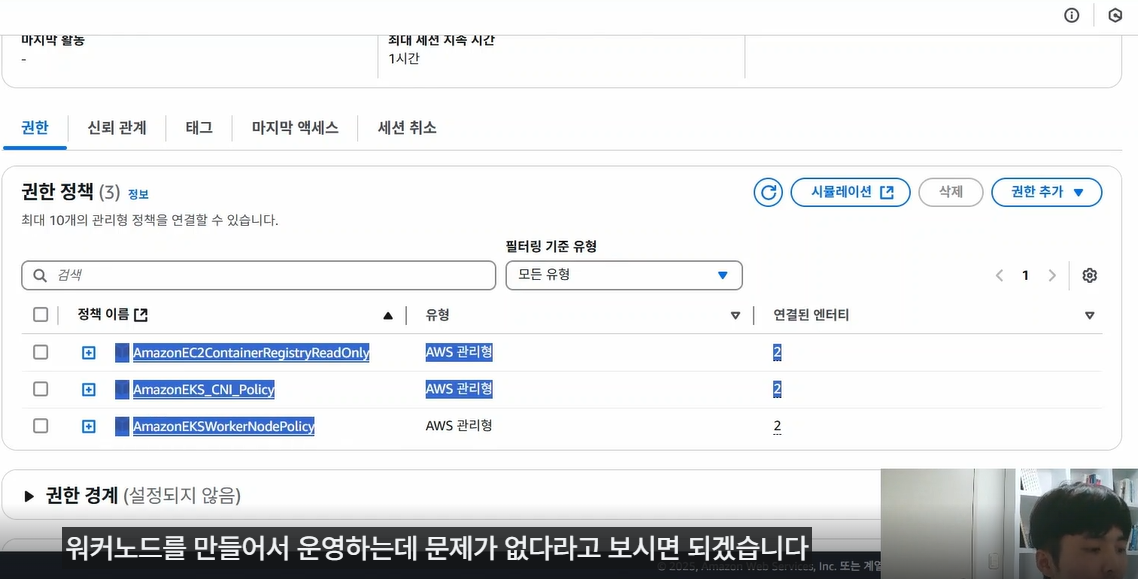Viewport: 1138px width, 579px height.
Task: Click AWS 관리형 type for AmazonEKS_CNI_Policy
Action: (x=459, y=389)
